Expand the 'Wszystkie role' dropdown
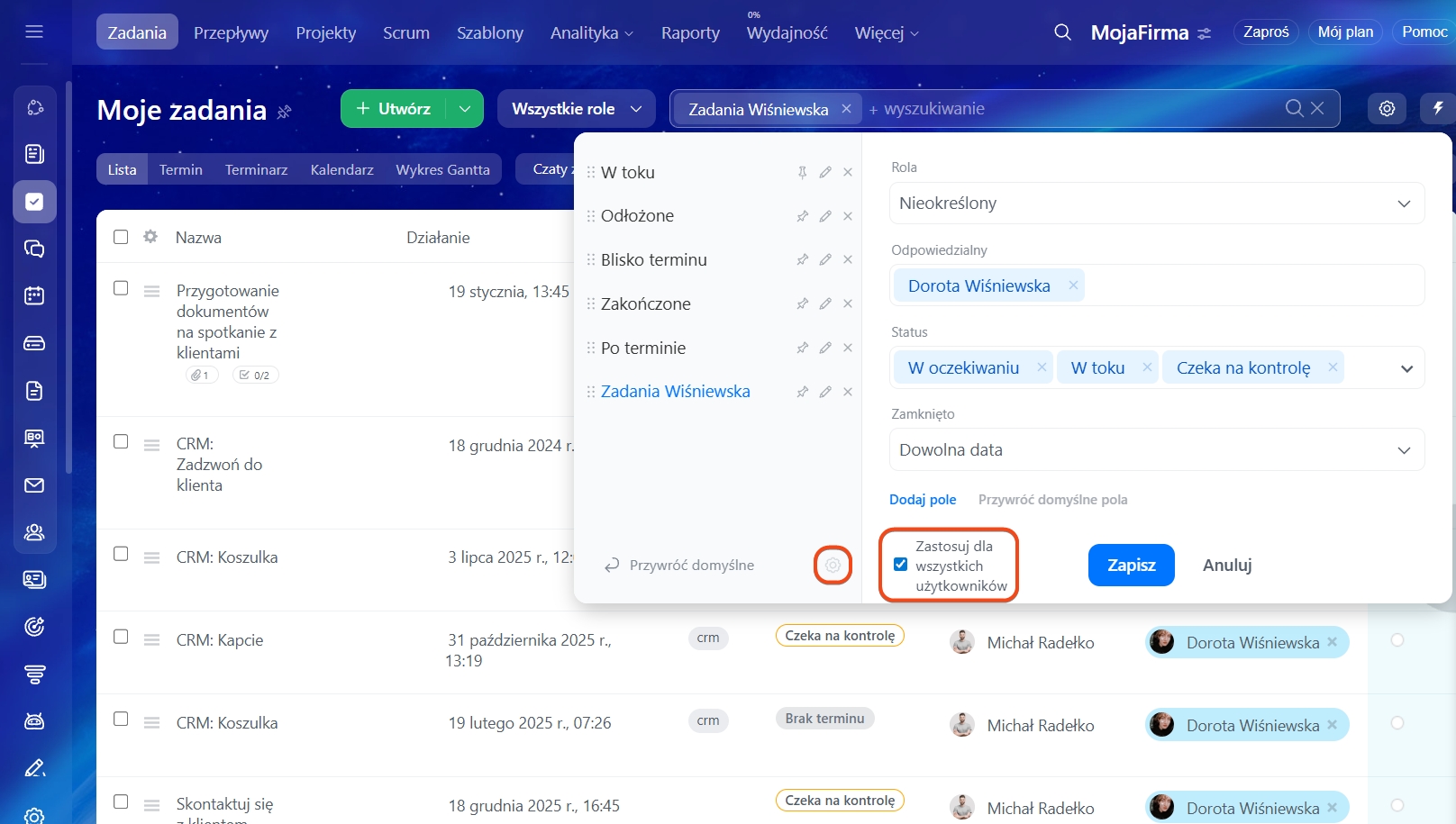The height and width of the screenshot is (824, 1456). click(577, 109)
